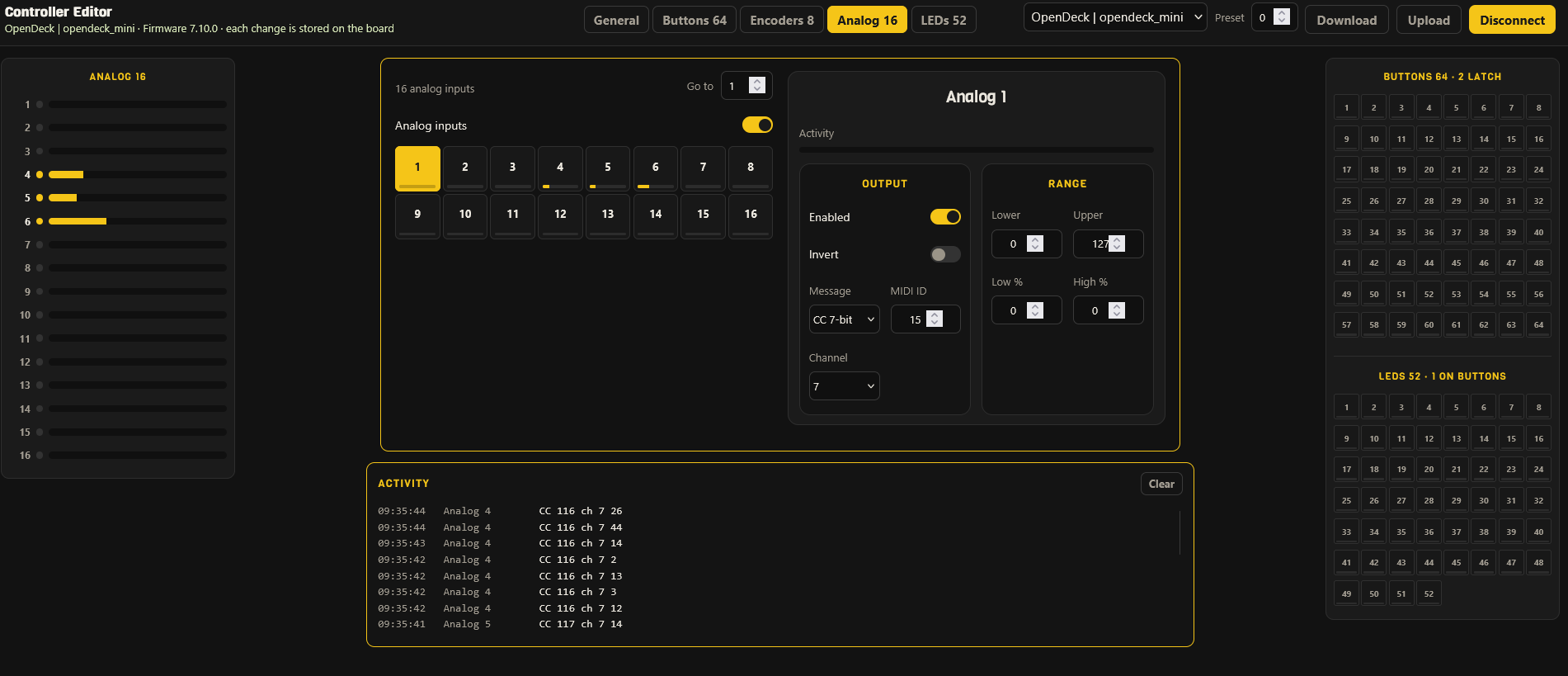Click the Upload button
This screenshot has width=1568, height=676.
point(1429,20)
